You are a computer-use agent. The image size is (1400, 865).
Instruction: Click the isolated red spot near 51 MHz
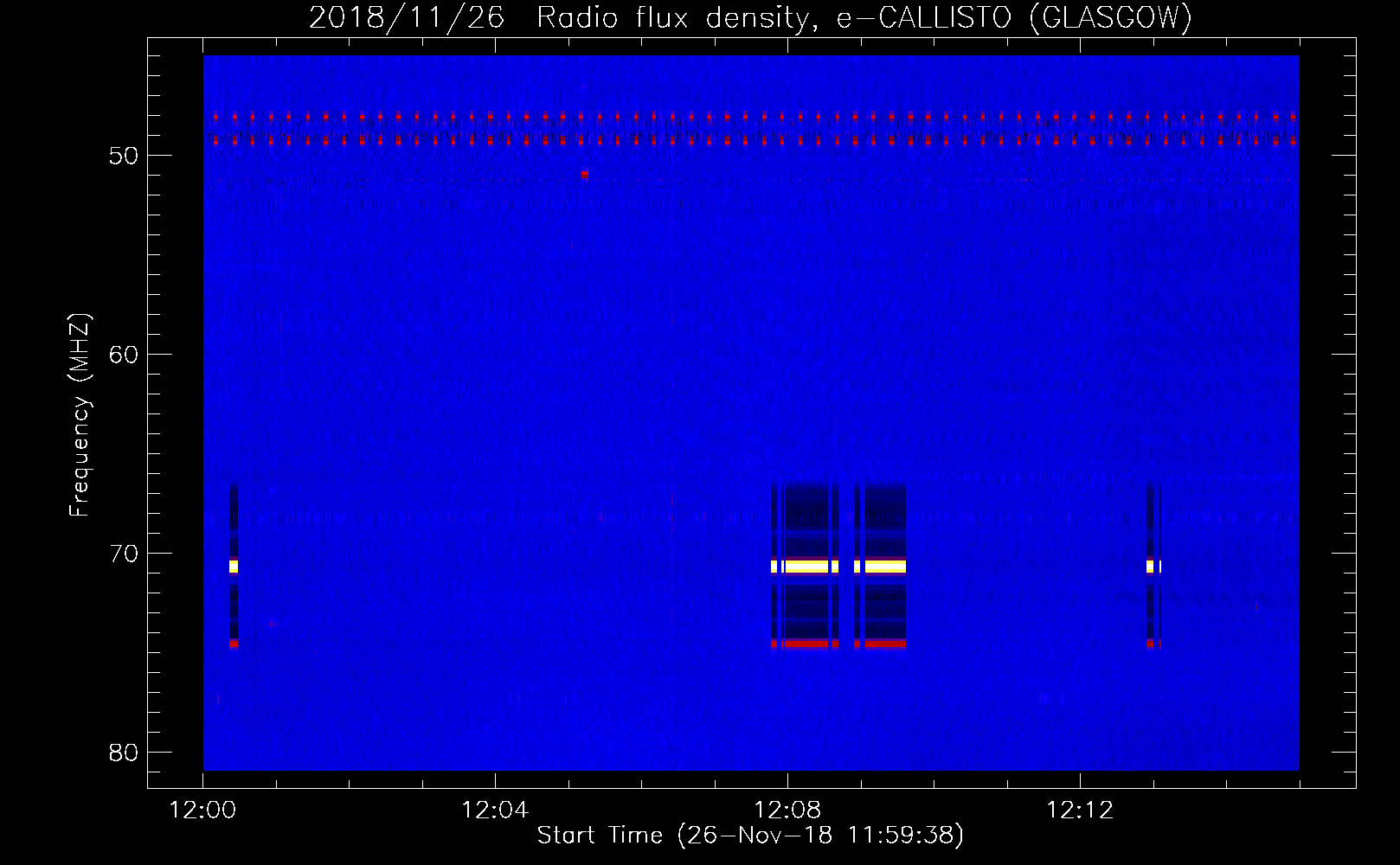click(585, 174)
